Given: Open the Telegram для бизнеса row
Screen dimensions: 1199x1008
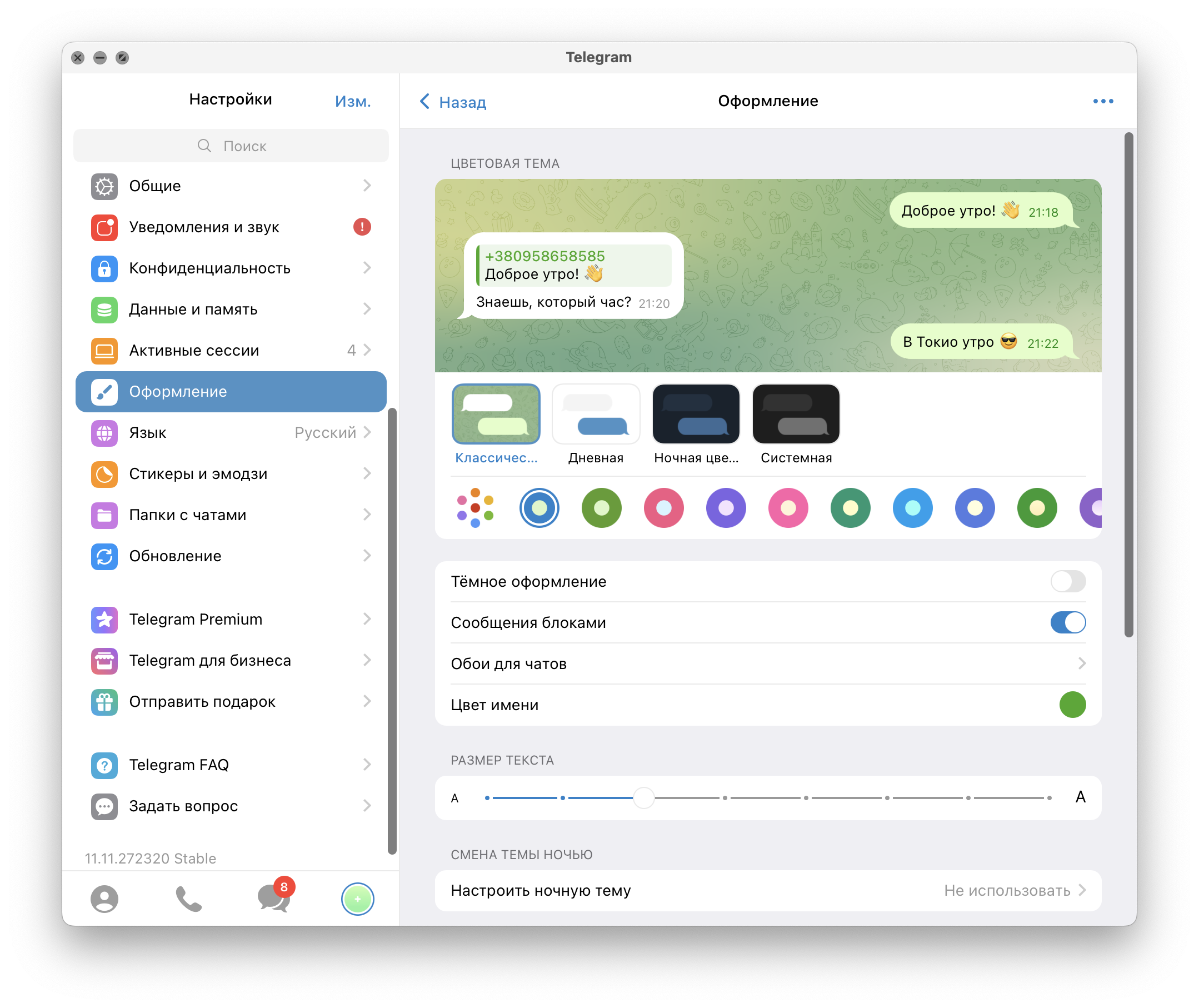Looking at the screenshot, I should click(x=231, y=661).
